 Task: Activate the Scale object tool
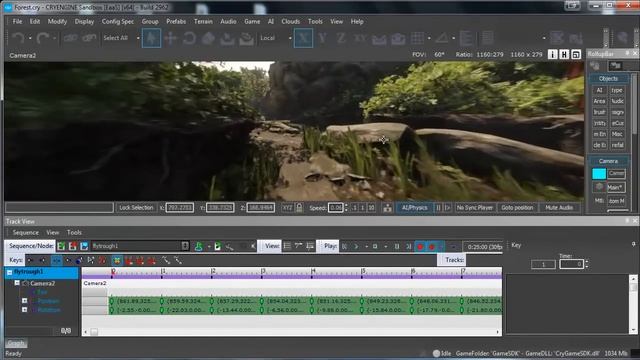[208, 38]
